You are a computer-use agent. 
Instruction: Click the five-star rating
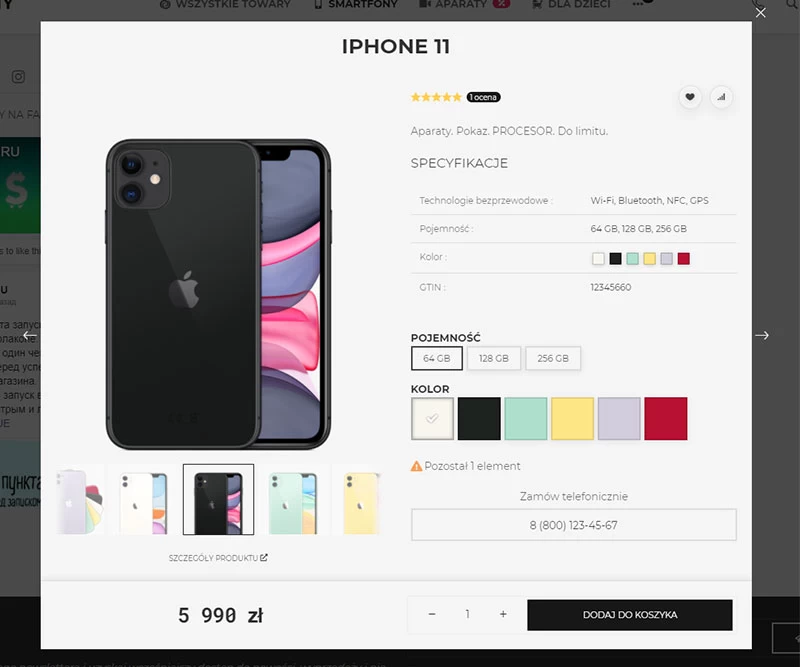tap(436, 97)
